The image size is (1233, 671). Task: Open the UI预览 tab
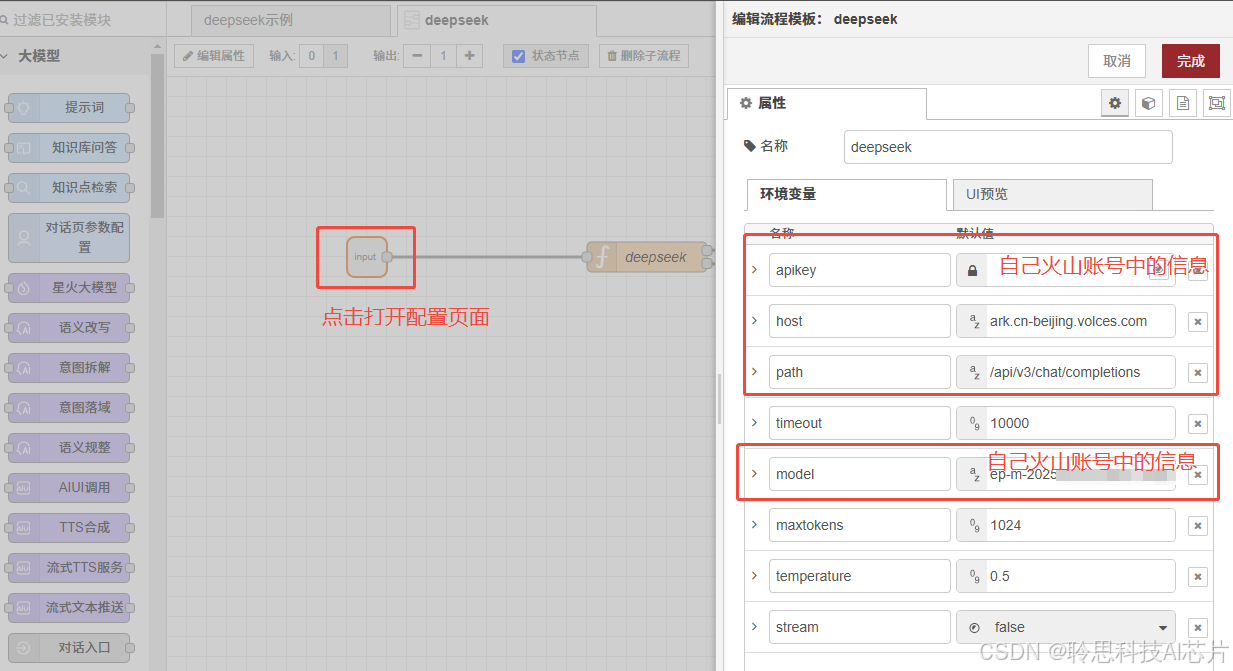(x=1053, y=194)
